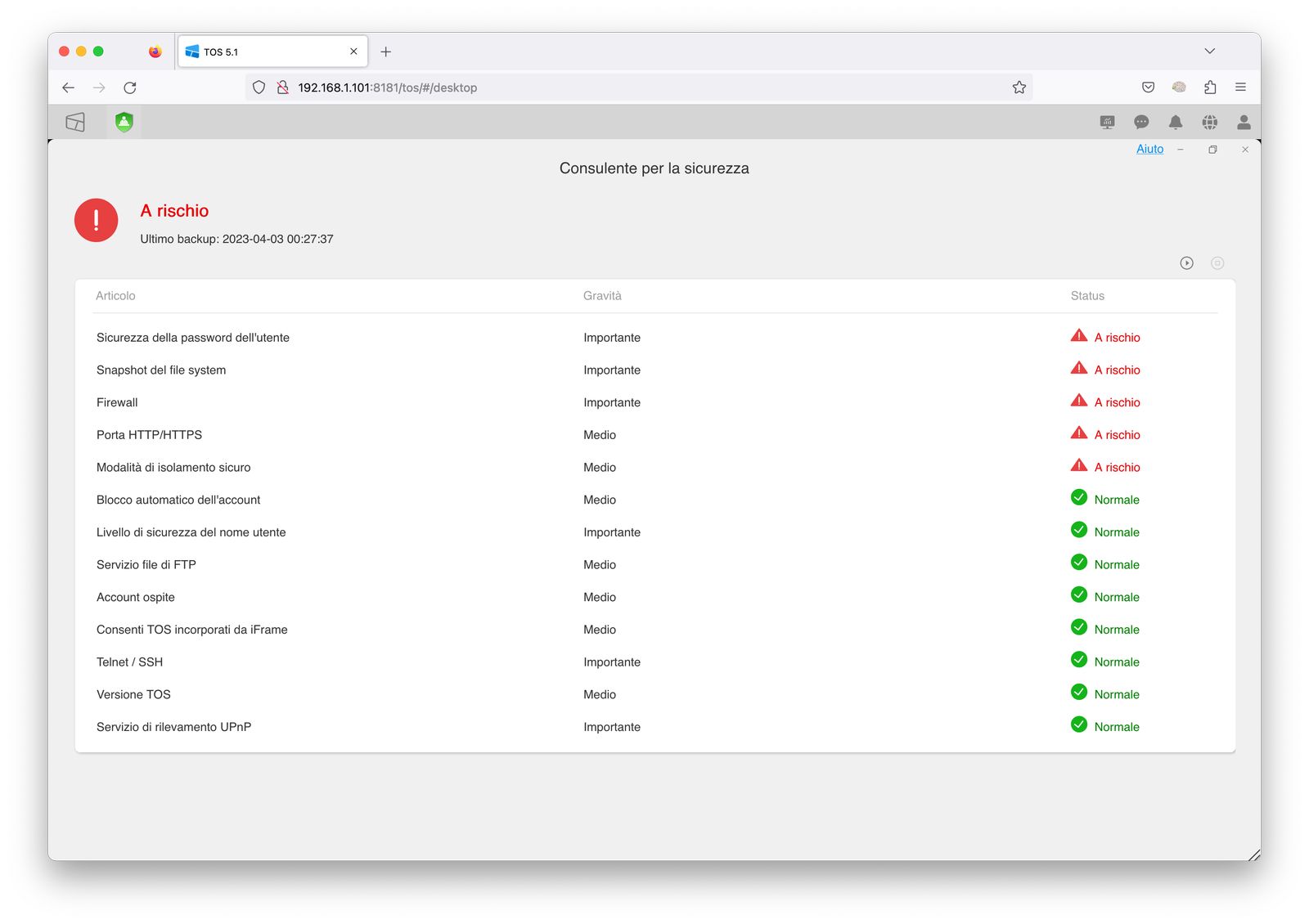Click the green Security Advisor taskbar icon
1309x924 pixels.
[x=124, y=123]
